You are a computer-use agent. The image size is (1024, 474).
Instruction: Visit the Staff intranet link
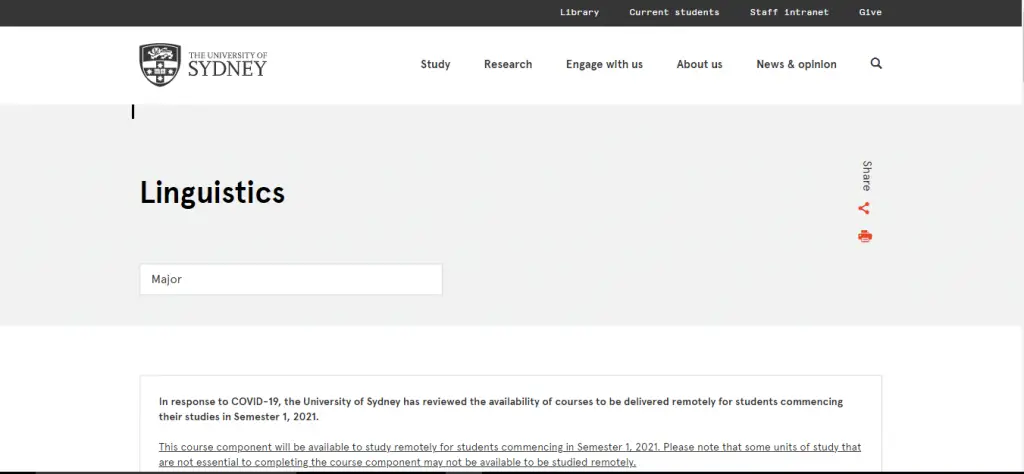pyautogui.click(x=789, y=12)
